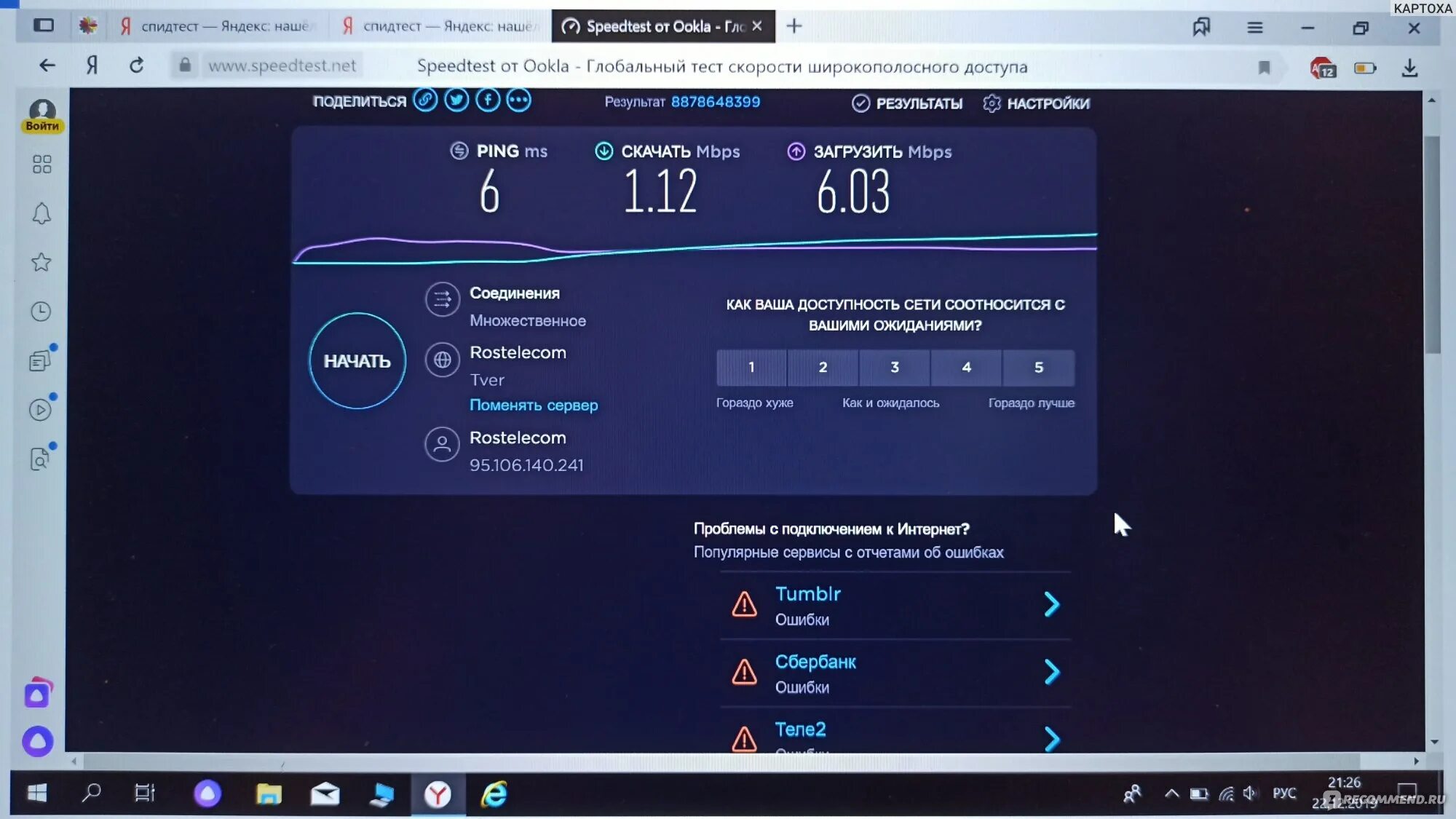Click the battery saver icon in toolbar
The width and height of the screenshot is (1456, 819).
pyautogui.click(x=1365, y=68)
